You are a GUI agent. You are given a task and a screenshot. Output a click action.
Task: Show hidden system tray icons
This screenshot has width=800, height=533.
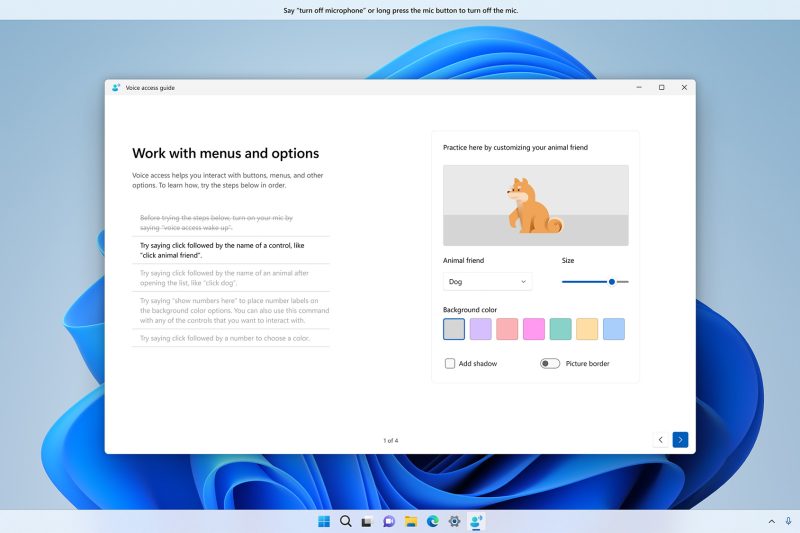point(771,521)
